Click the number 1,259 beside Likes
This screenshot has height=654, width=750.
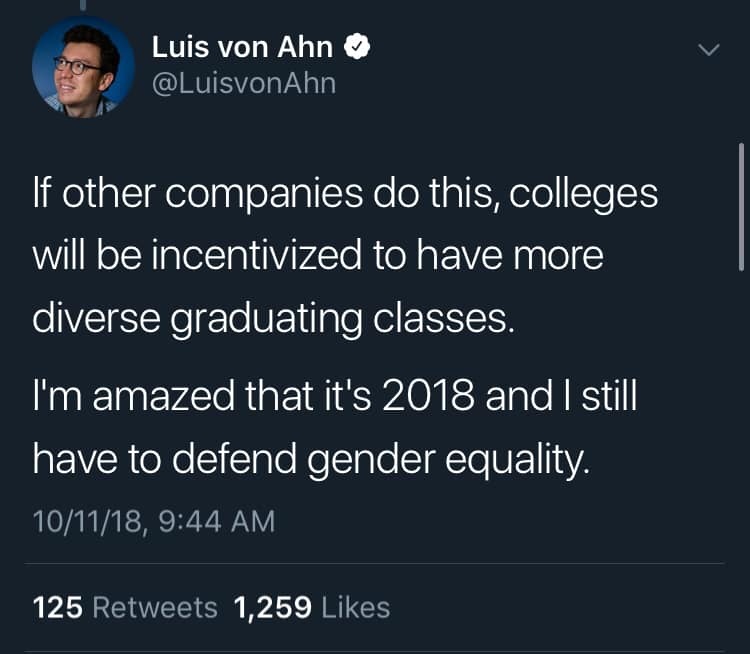coord(273,607)
